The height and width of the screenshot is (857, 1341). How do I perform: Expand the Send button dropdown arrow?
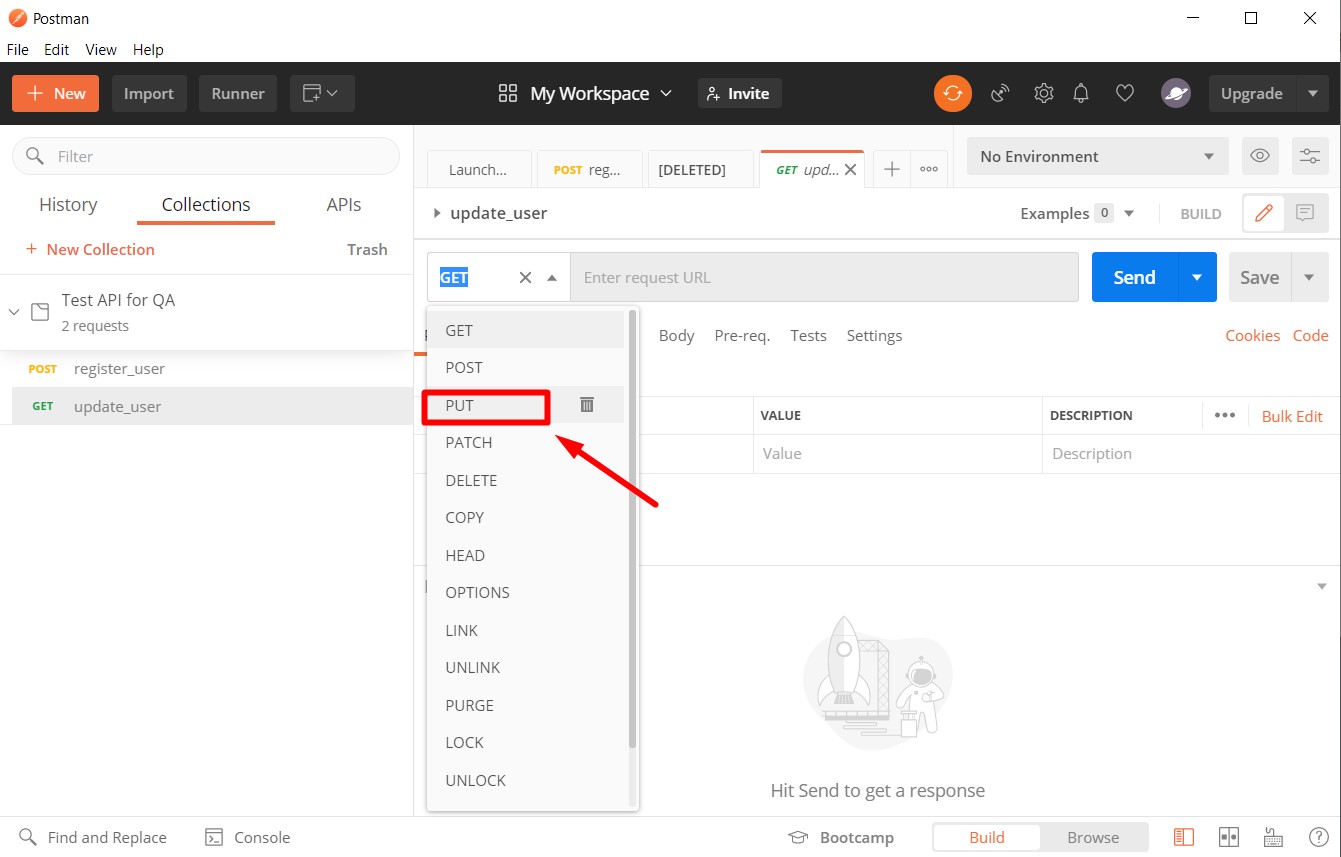click(1197, 277)
